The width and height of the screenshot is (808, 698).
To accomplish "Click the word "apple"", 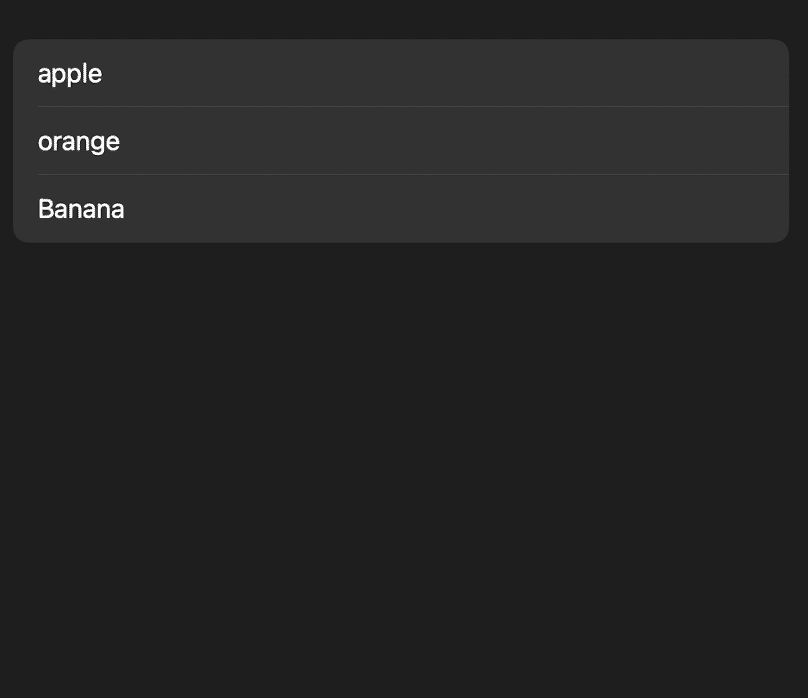I will click(70, 73).
